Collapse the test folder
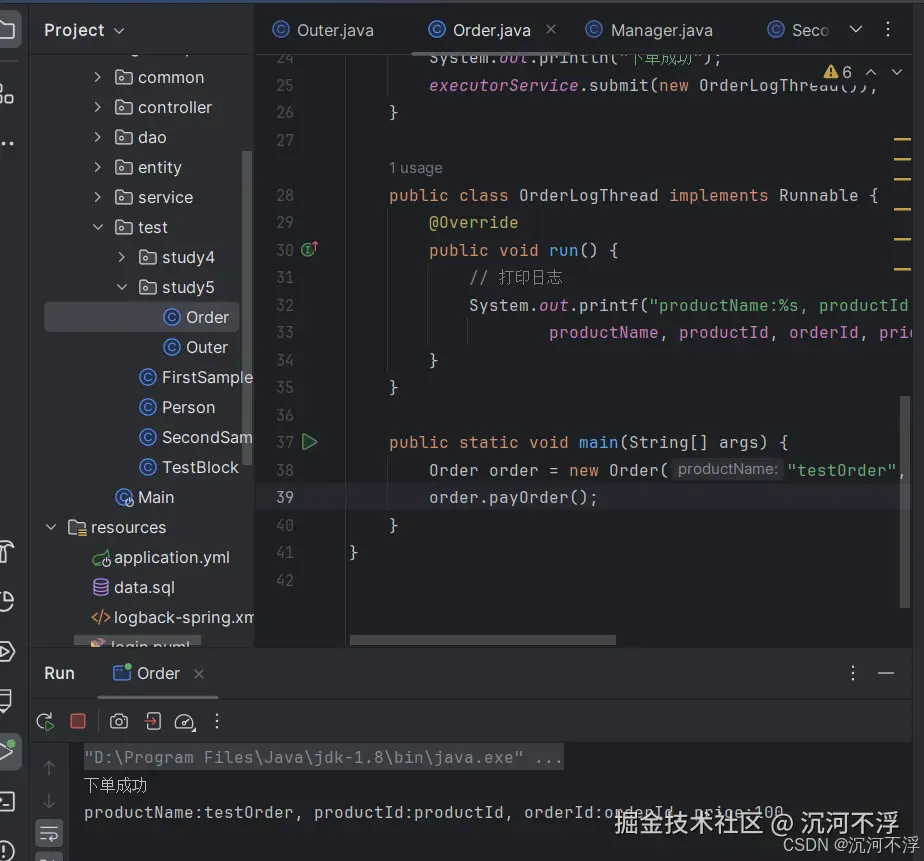The width and height of the screenshot is (924, 861). tap(98, 227)
